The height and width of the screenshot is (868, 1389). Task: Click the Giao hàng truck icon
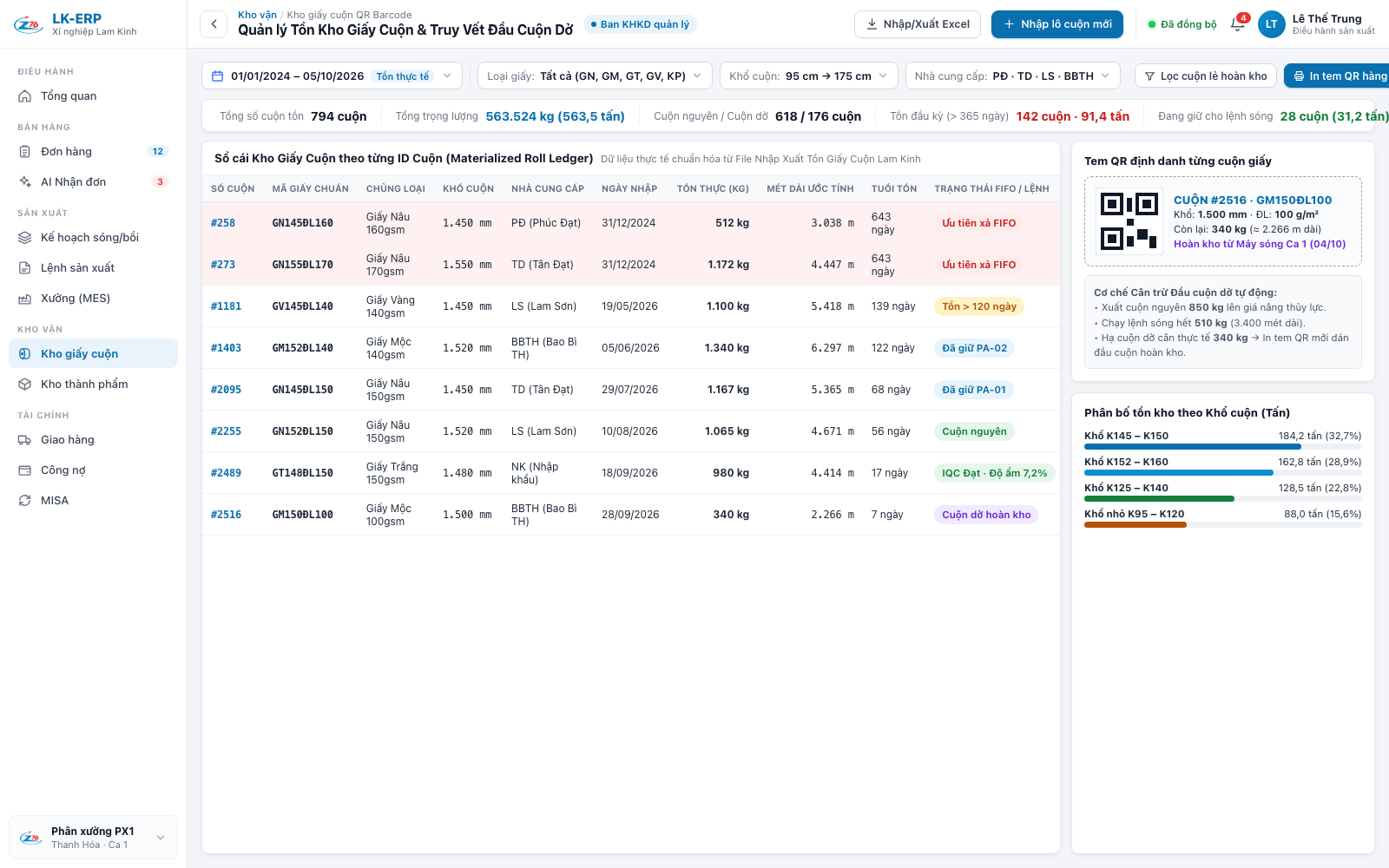click(25, 440)
